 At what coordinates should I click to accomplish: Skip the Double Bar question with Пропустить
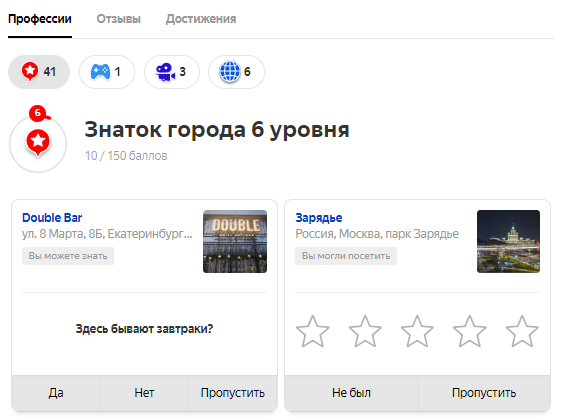[x=233, y=393]
